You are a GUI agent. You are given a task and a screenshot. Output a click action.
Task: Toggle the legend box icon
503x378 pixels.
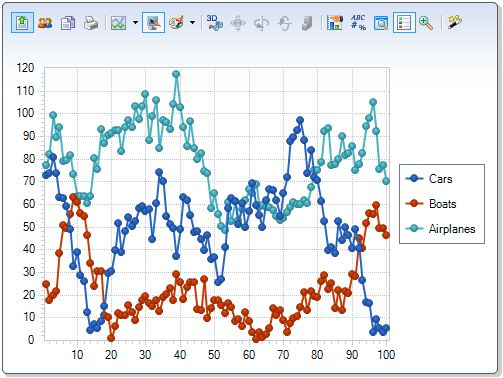(404, 23)
